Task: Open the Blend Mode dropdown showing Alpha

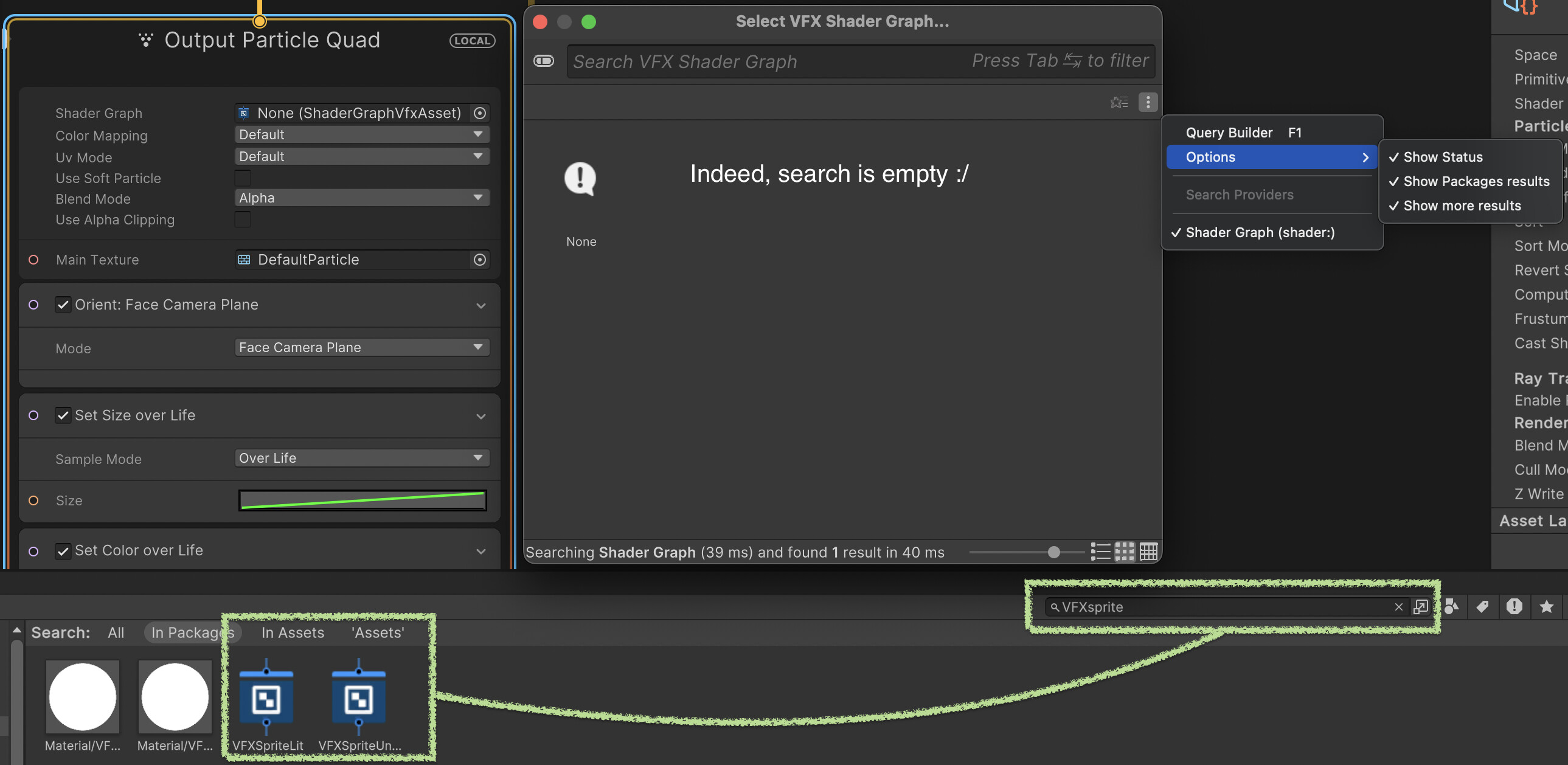Action: click(361, 197)
